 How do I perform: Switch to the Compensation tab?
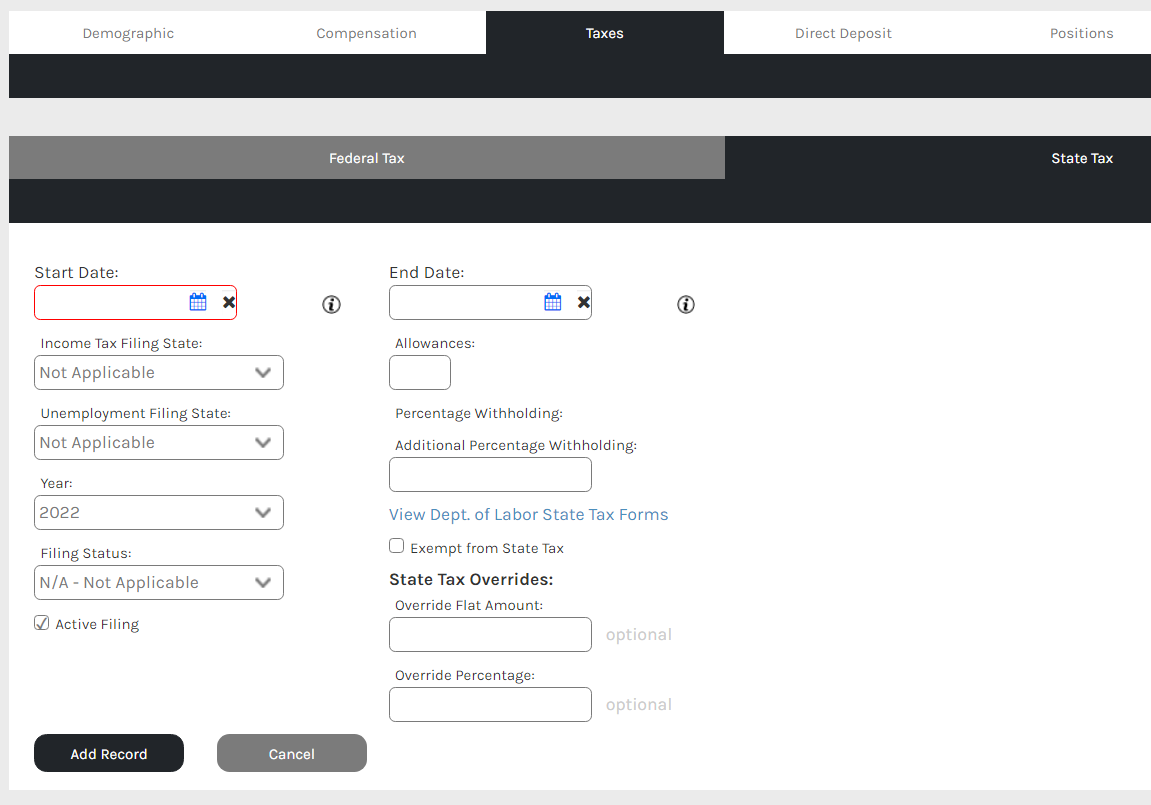coord(366,33)
